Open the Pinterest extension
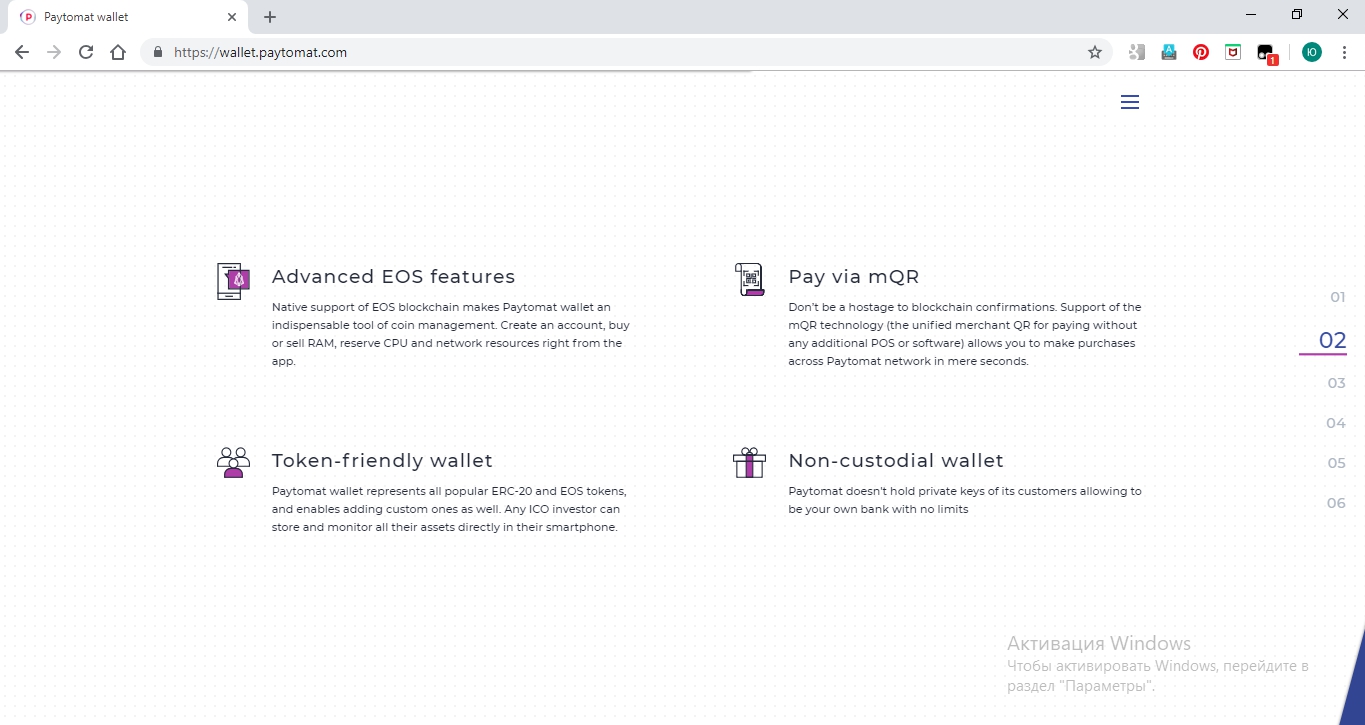Image resolution: width=1365 pixels, height=725 pixels. [x=1201, y=52]
